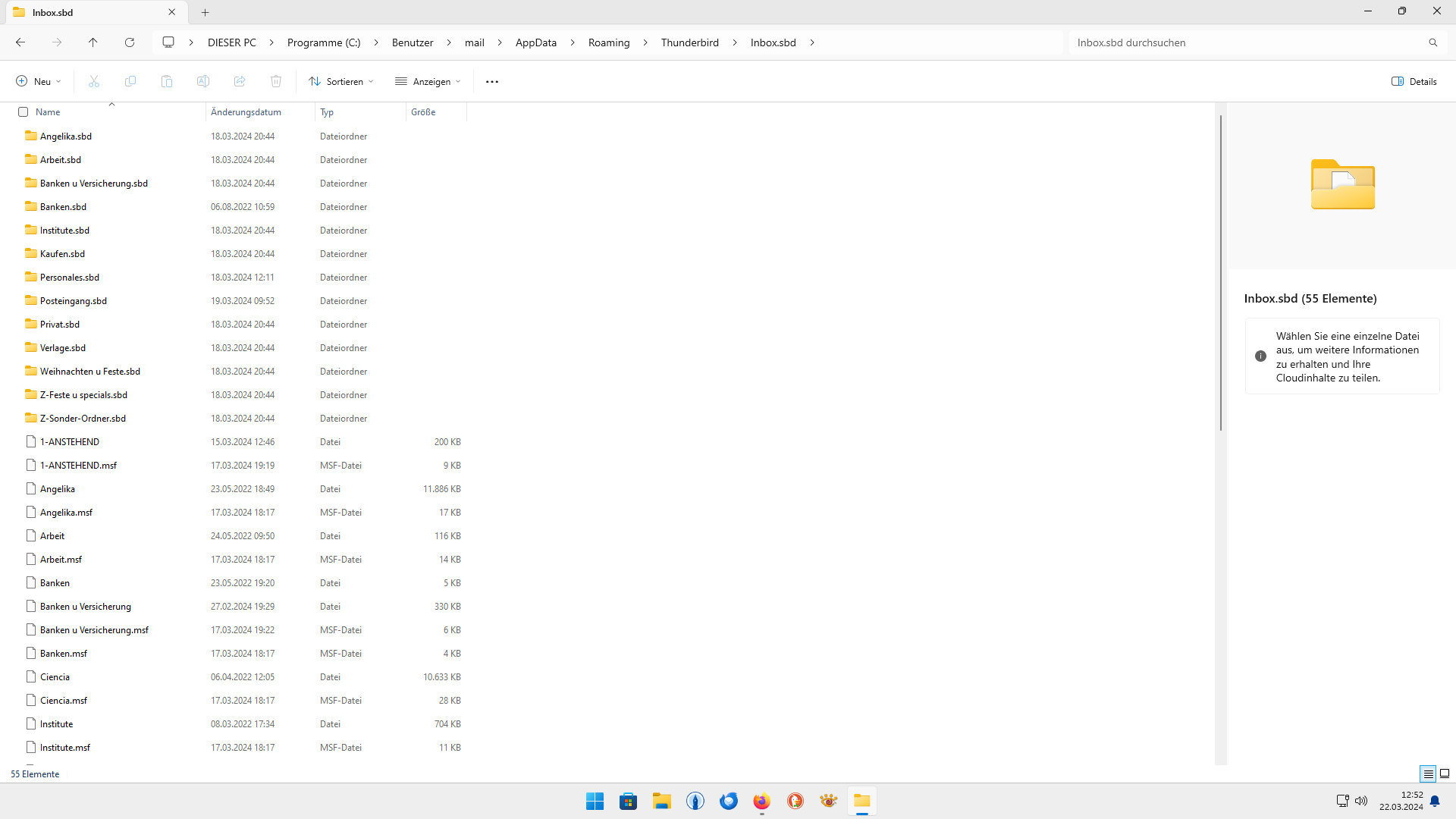
Task: Open the Neu dropdown menu
Action: (x=38, y=81)
